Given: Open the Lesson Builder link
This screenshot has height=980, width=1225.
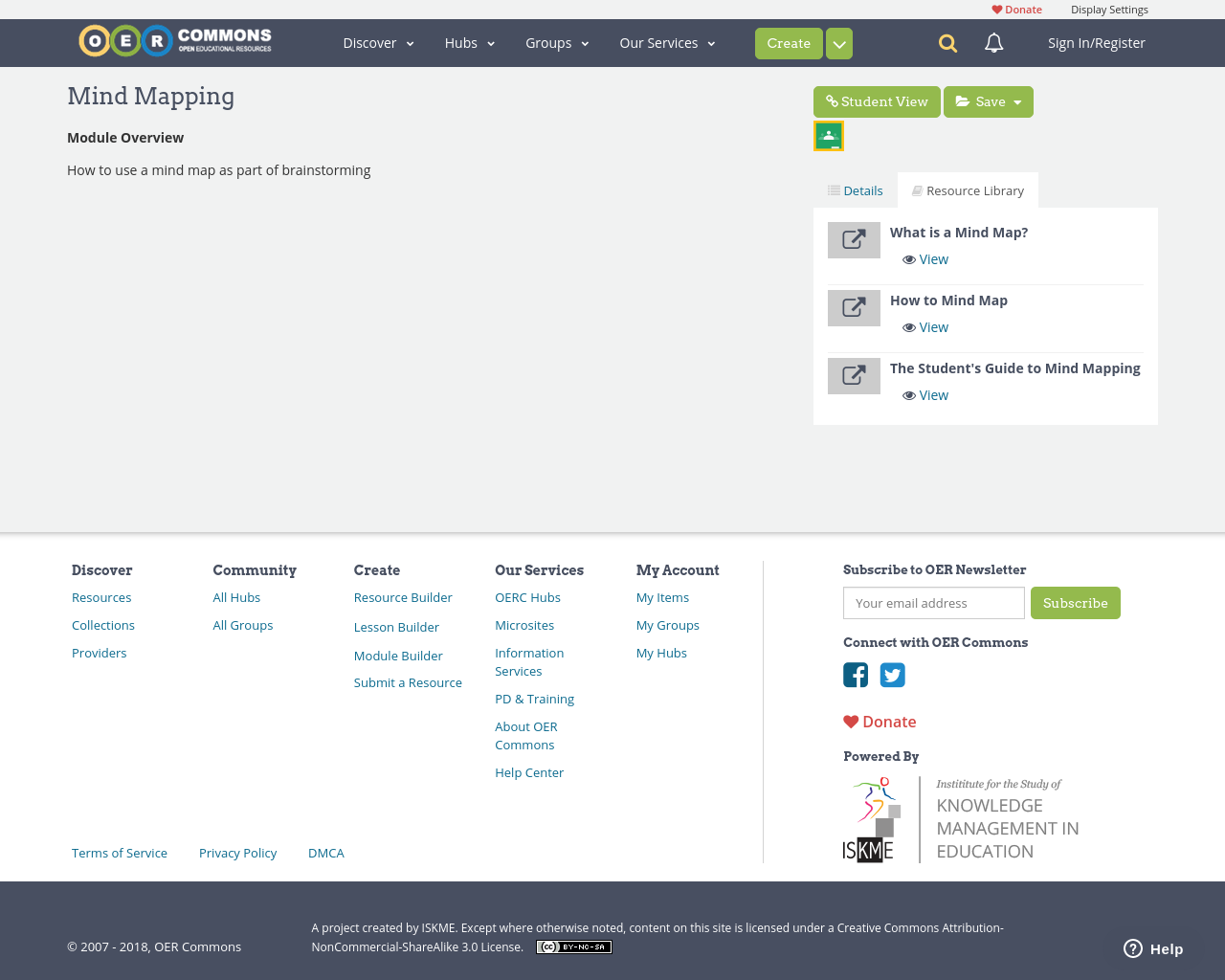Looking at the screenshot, I should point(396,627).
